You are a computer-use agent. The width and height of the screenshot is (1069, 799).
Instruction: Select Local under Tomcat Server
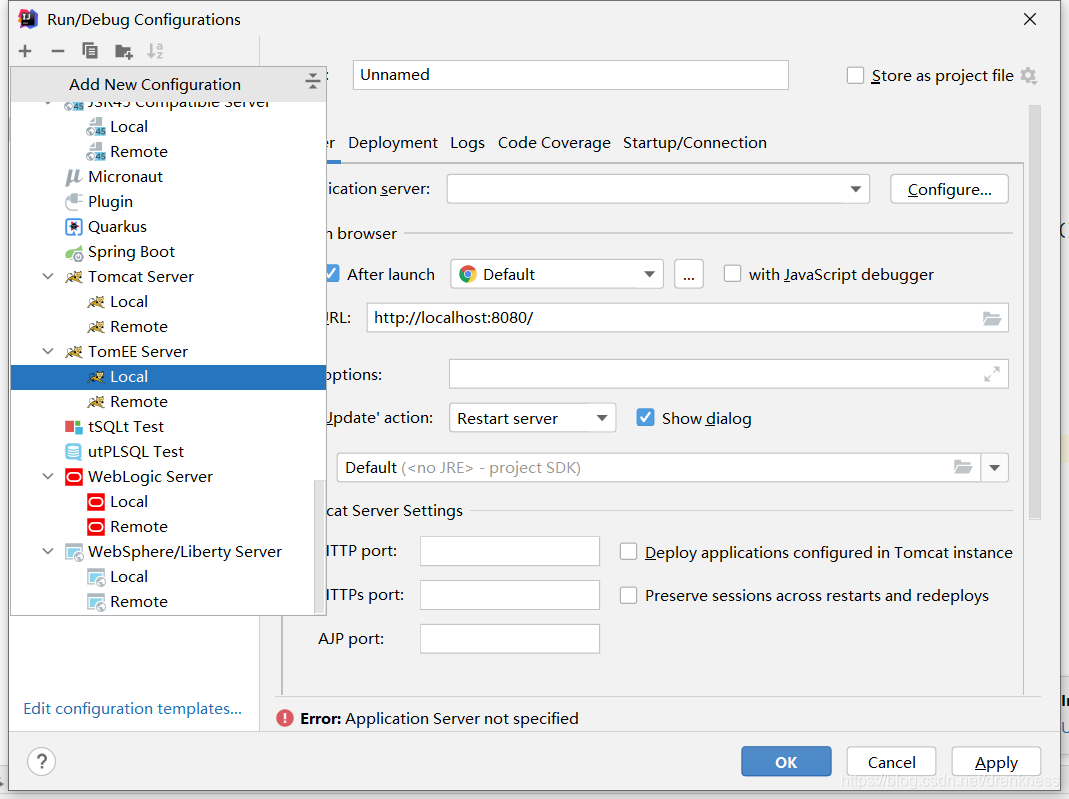[x=129, y=302]
